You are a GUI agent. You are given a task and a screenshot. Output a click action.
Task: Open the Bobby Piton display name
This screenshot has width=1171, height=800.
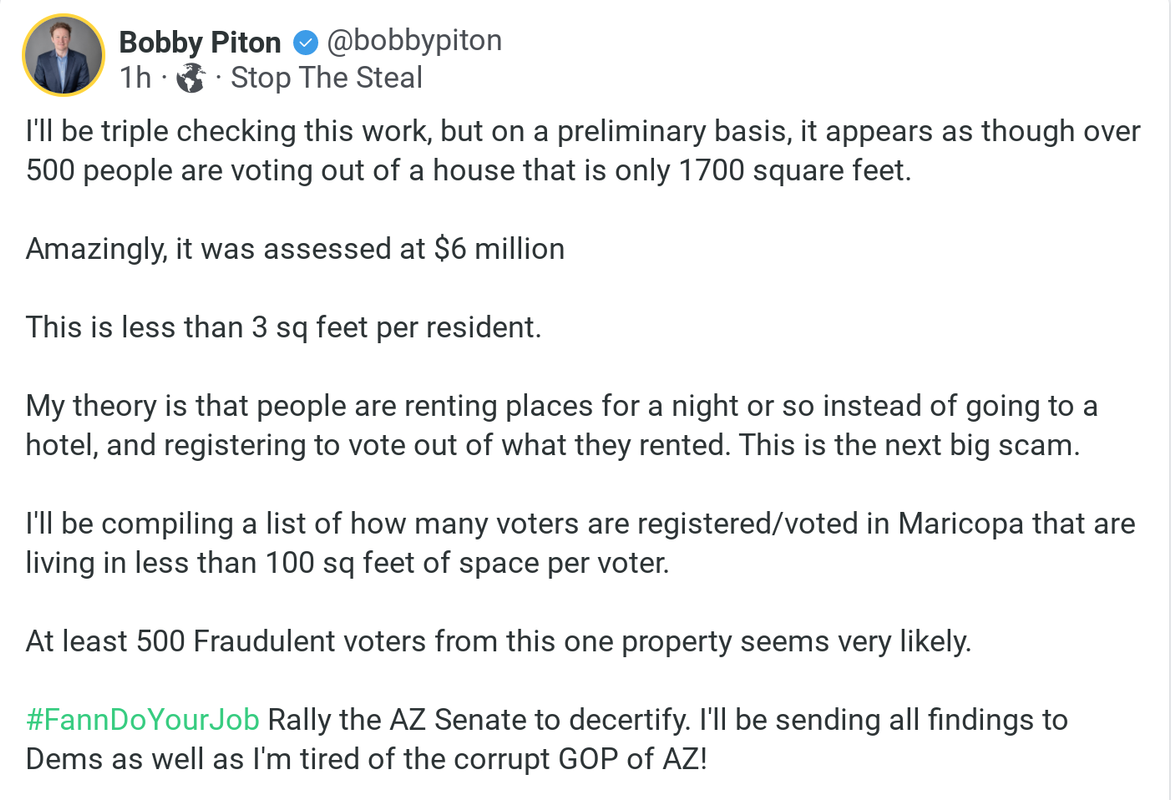click(x=200, y=43)
